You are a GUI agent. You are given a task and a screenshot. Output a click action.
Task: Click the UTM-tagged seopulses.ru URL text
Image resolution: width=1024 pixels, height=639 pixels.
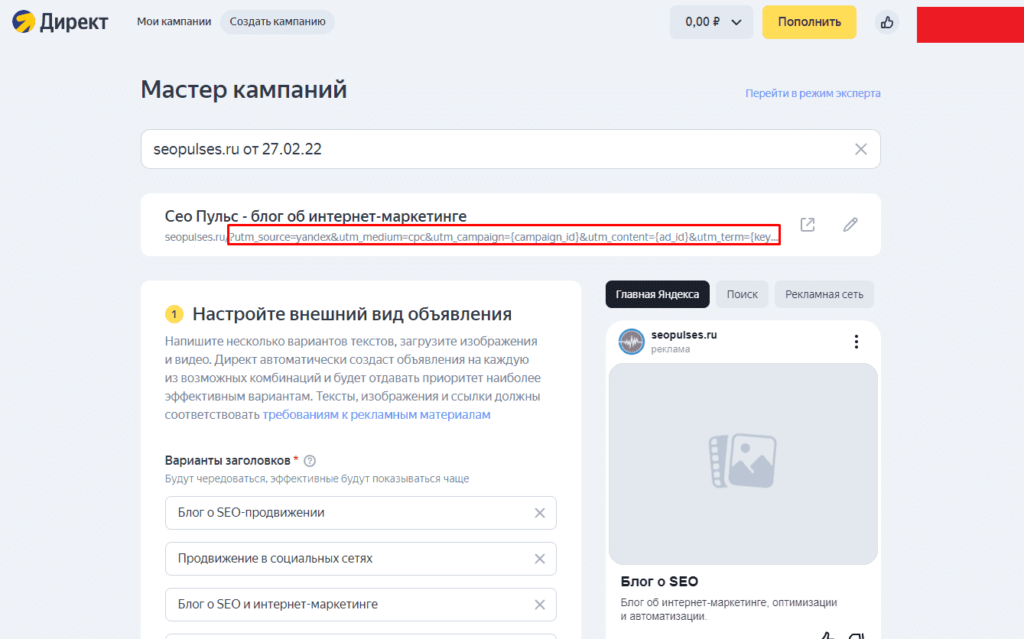point(472,237)
